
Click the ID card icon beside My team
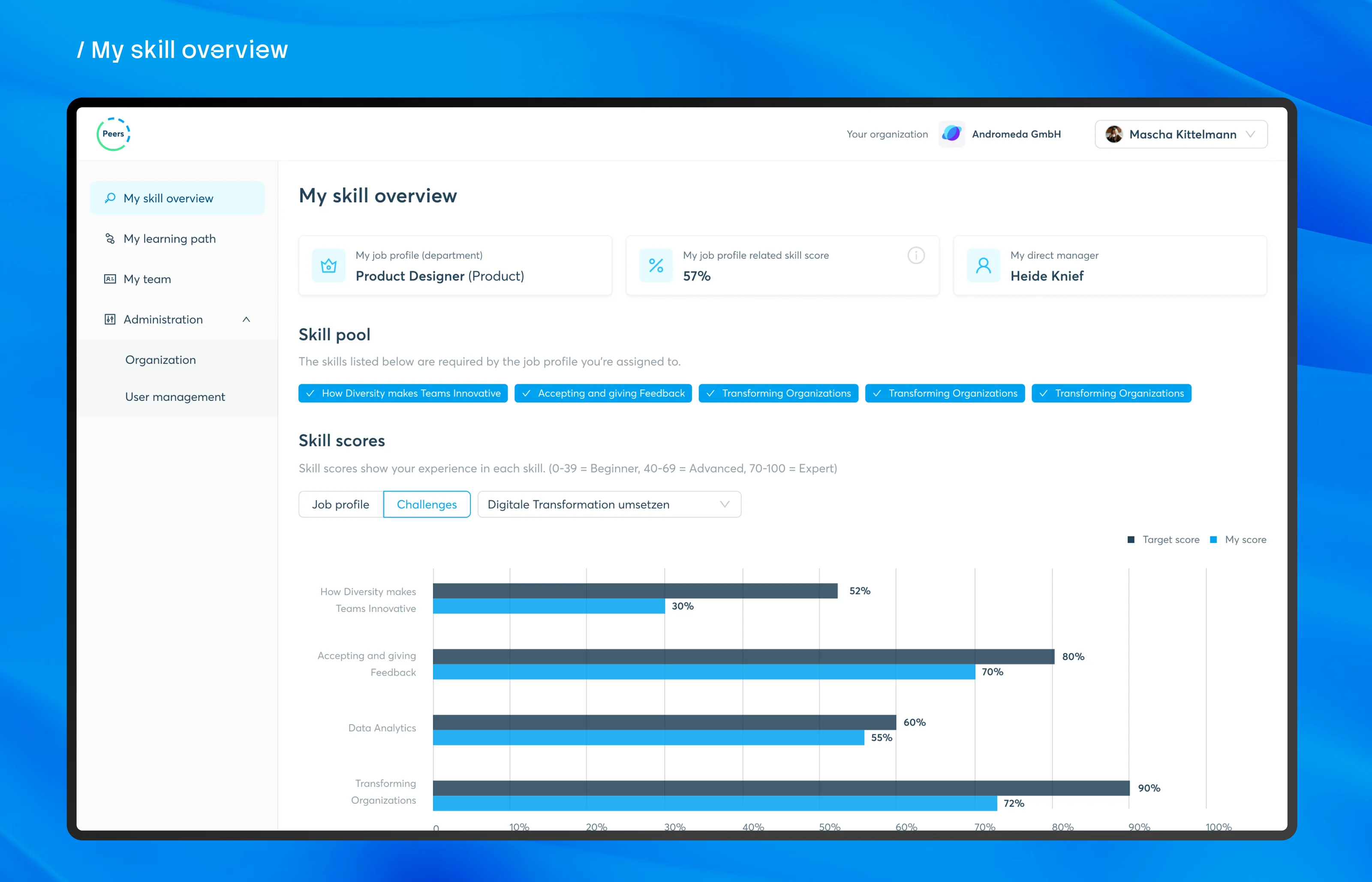pyautogui.click(x=110, y=279)
